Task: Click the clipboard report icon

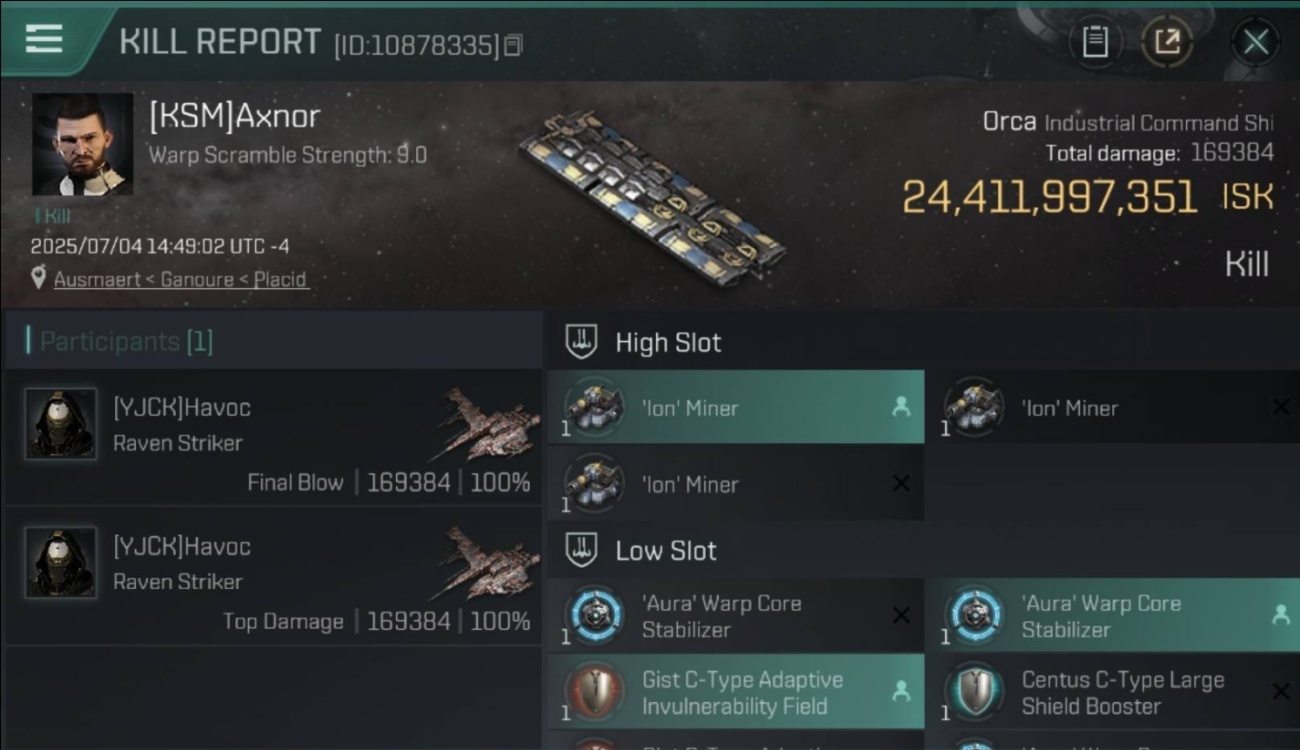Action: [1095, 42]
